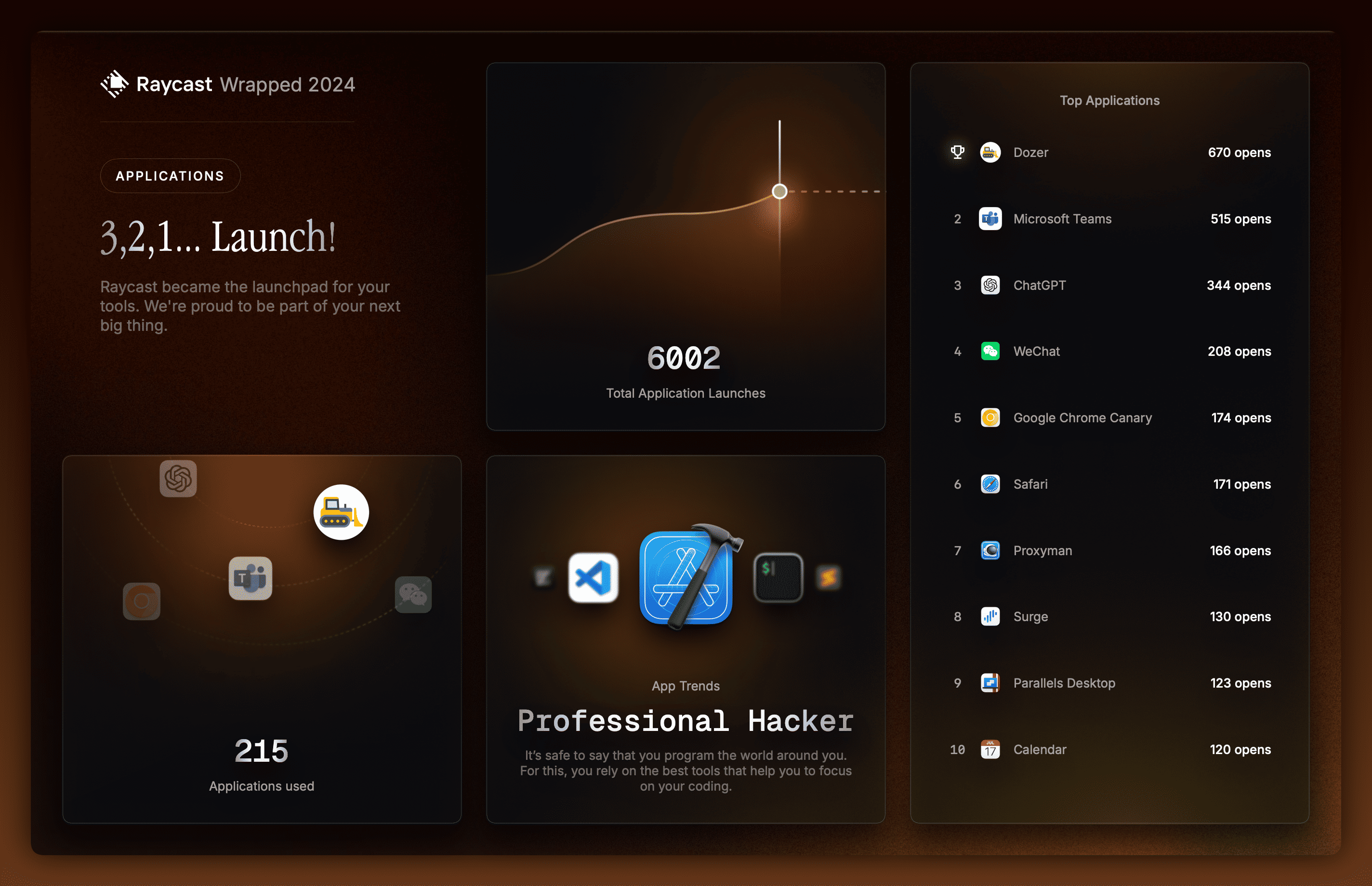
Task: Click the Microsoft Teams icon in list
Action: click(990, 219)
